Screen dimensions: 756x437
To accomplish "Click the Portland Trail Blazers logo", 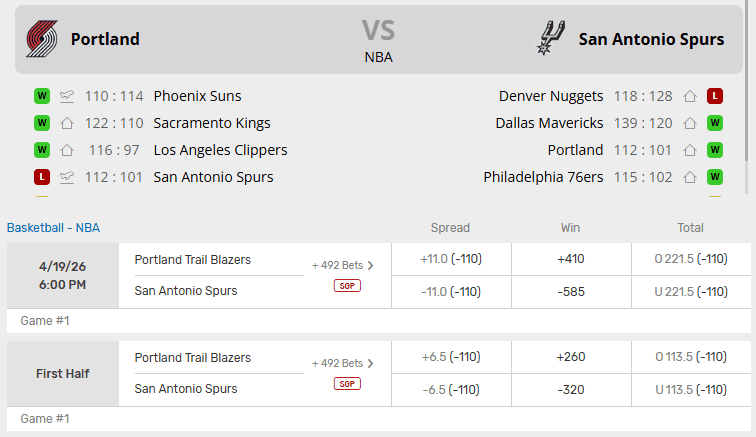I will click(x=43, y=39).
